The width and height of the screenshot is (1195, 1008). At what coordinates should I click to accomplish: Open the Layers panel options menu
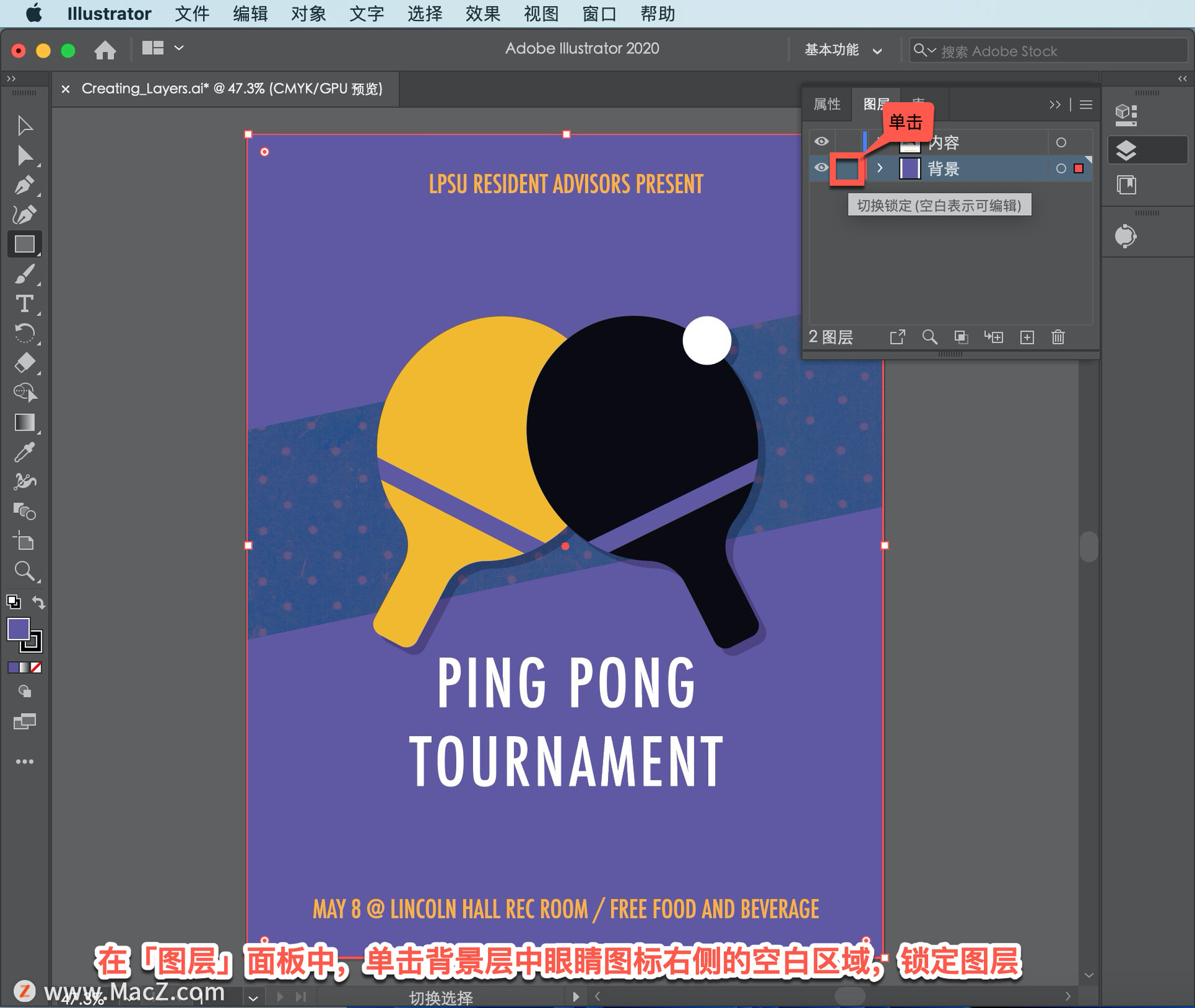click(x=1086, y=105)
